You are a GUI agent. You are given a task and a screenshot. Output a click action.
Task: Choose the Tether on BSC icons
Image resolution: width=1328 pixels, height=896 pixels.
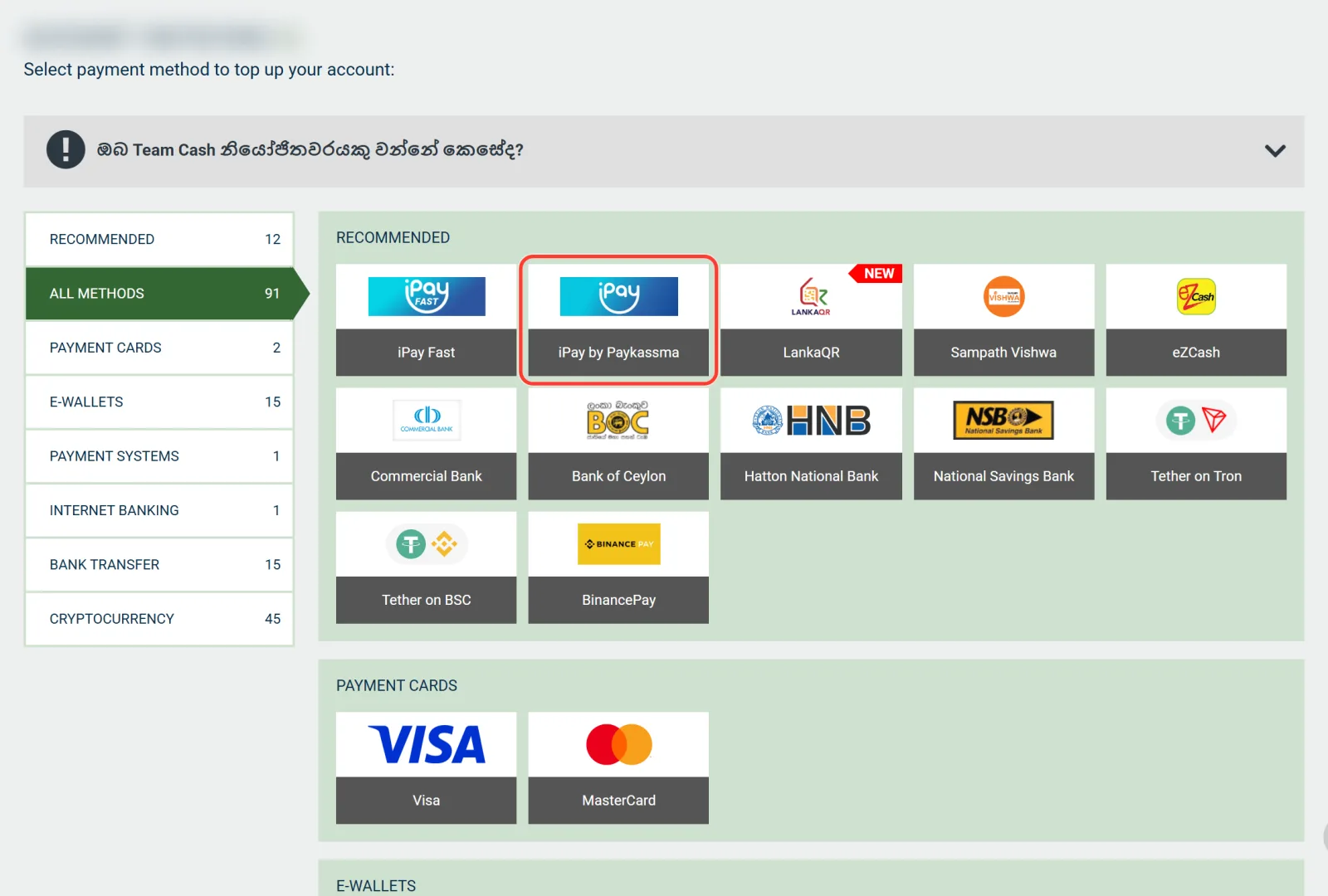pyautogui.click(x=427, y=544)
